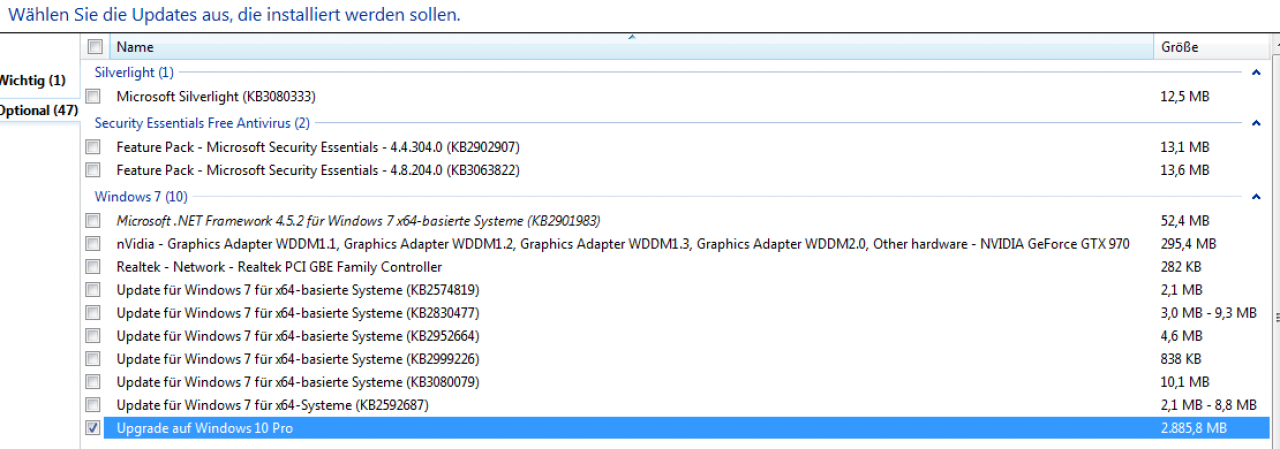Viewport: 1280px width, 449px height.
Task: Select update text for KB3080079
Action: pyautogui.click(x=297, y=382)
